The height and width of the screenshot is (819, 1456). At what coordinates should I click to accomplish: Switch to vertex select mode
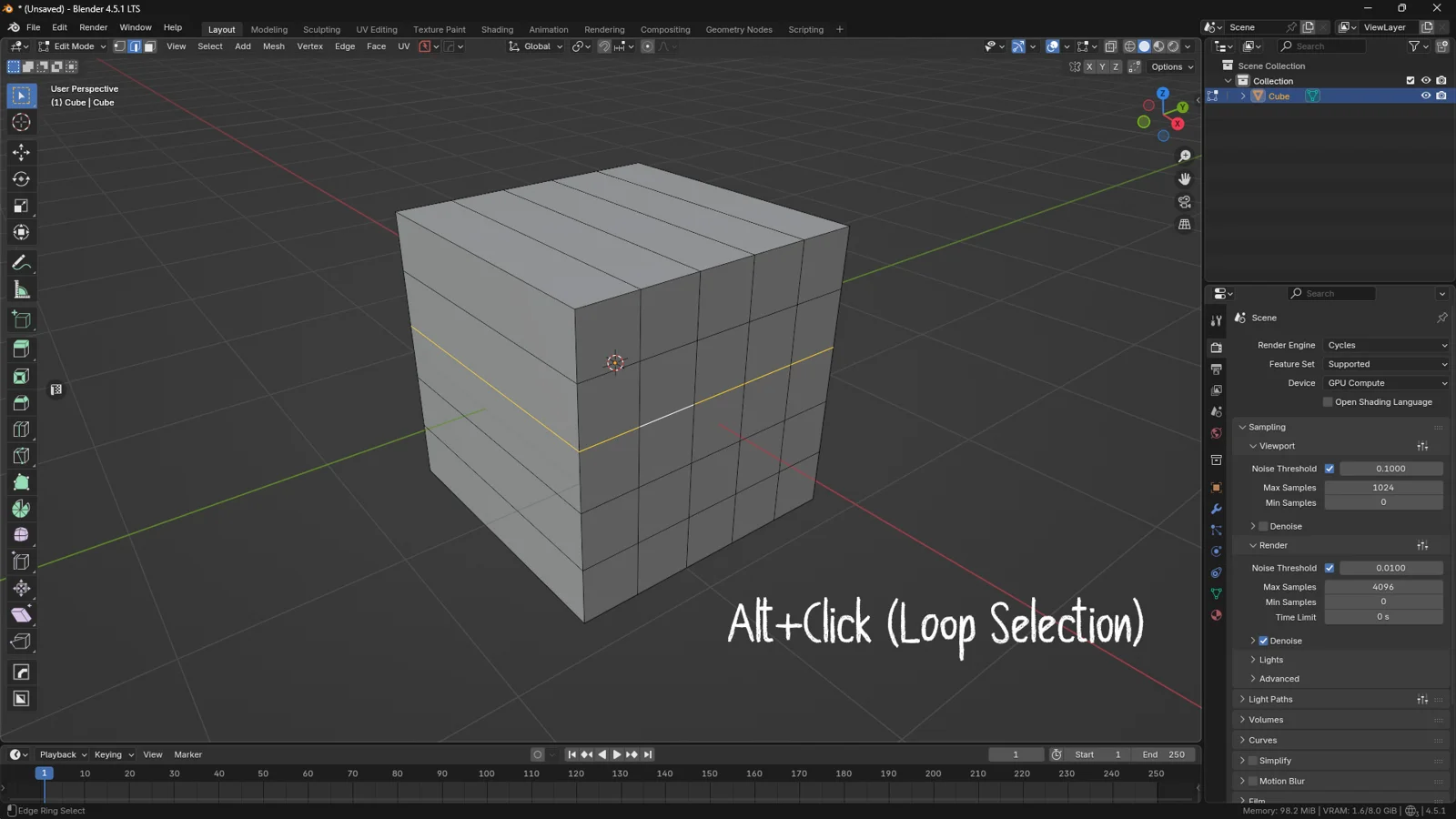pyautogui.click(x=119, y=46)
